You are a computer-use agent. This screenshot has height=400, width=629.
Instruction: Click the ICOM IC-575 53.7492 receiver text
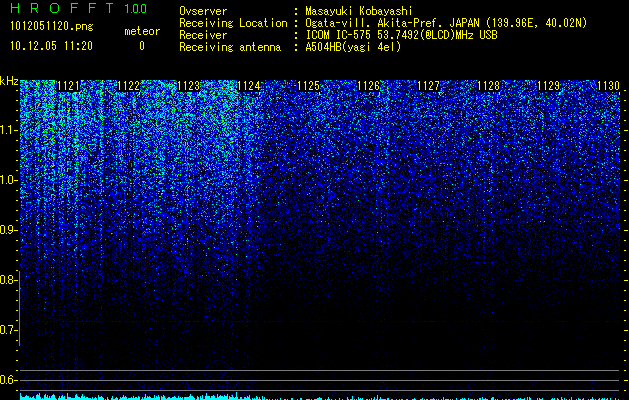click(x=401, y=35)
